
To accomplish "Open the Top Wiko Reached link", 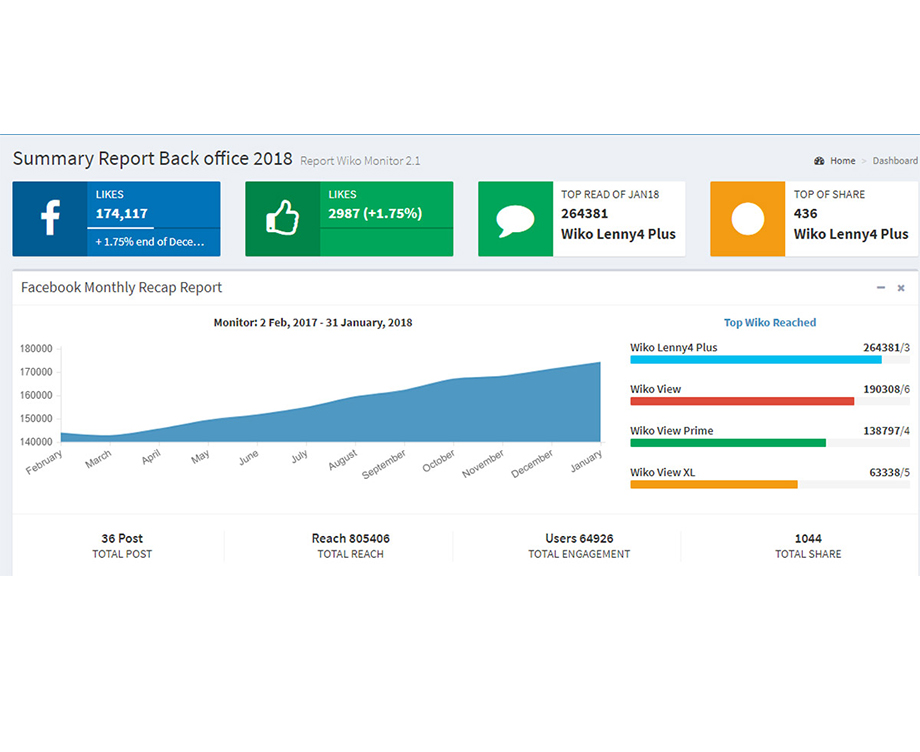I will [770, 323].
